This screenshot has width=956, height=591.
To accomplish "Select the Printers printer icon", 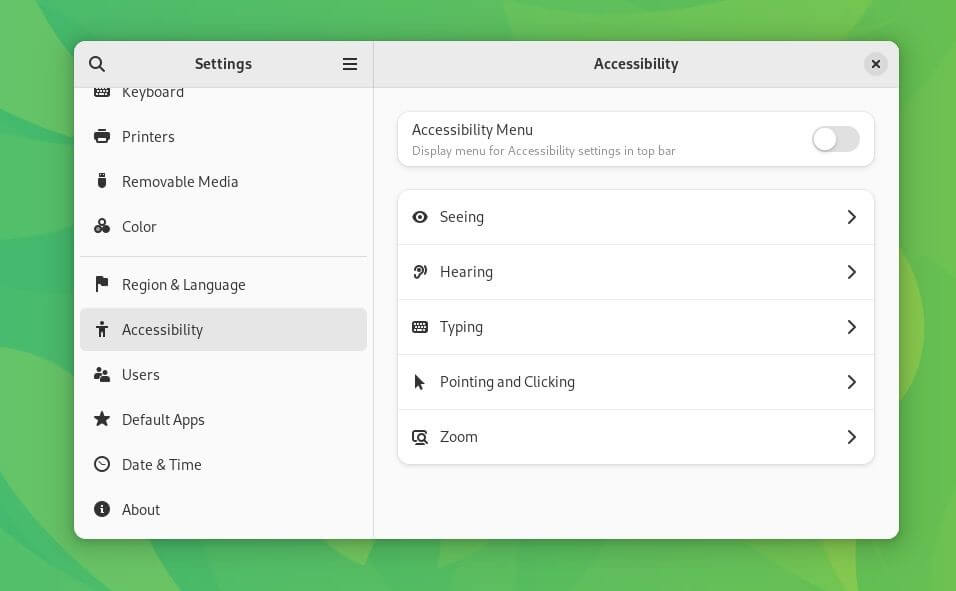I will (x=101, y=136).
